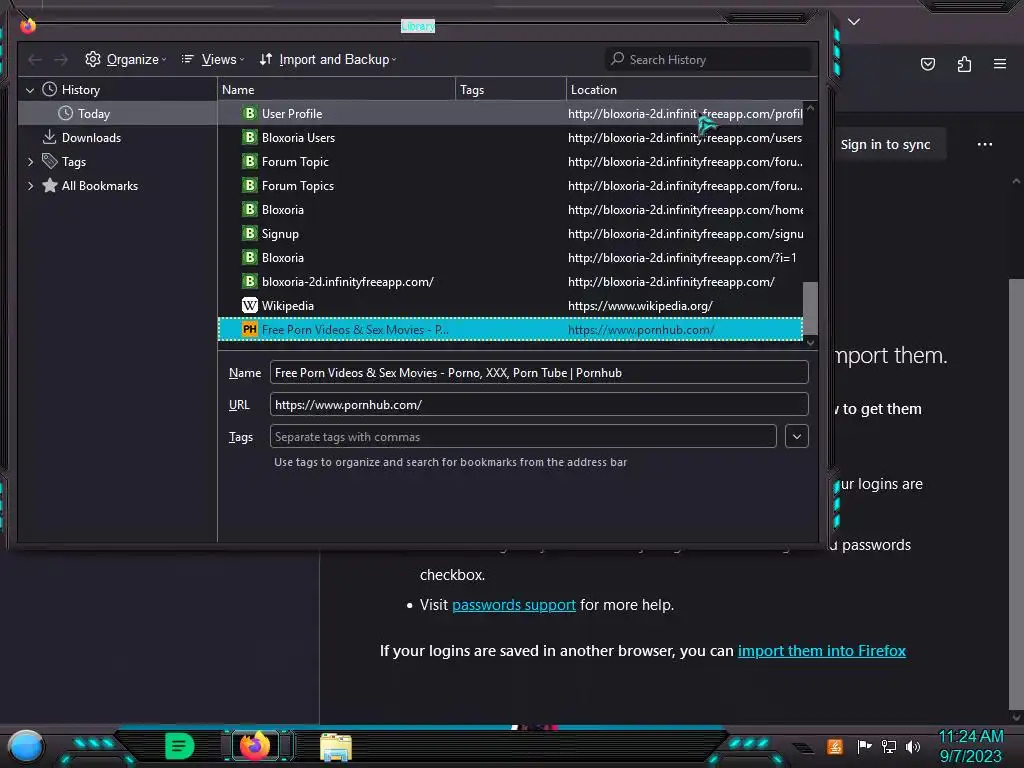Click Save to Pocket icon in Firefox
The width and height of the screenshot is (1024, 768).
(x=927, y=64)
